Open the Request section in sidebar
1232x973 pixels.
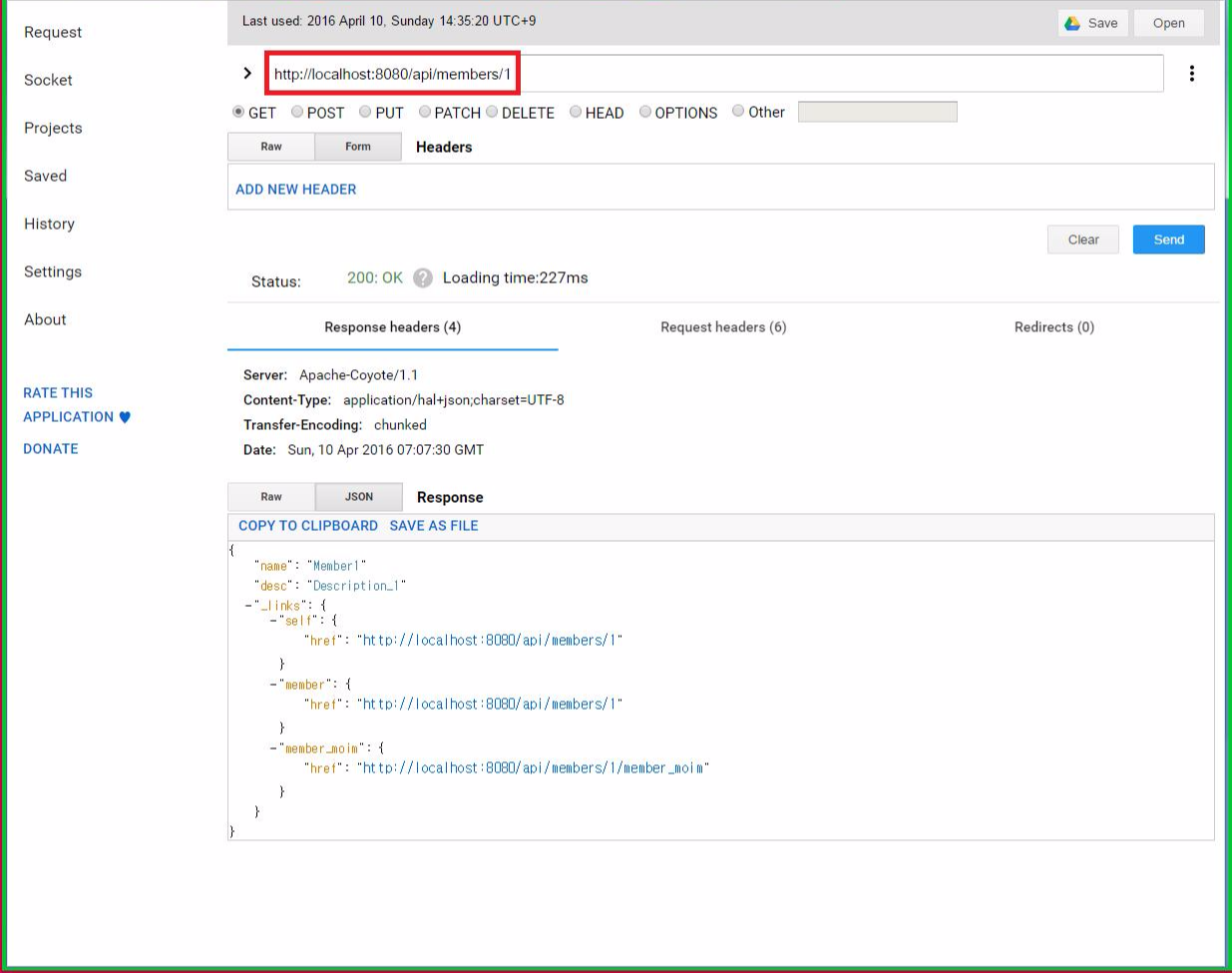[x=53, y=32]
